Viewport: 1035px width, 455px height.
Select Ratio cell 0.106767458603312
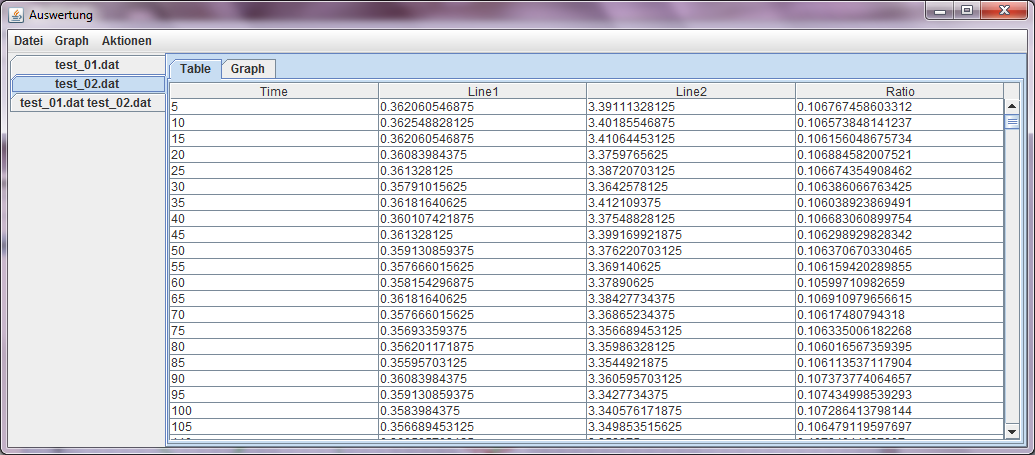(x=899, y=107)
